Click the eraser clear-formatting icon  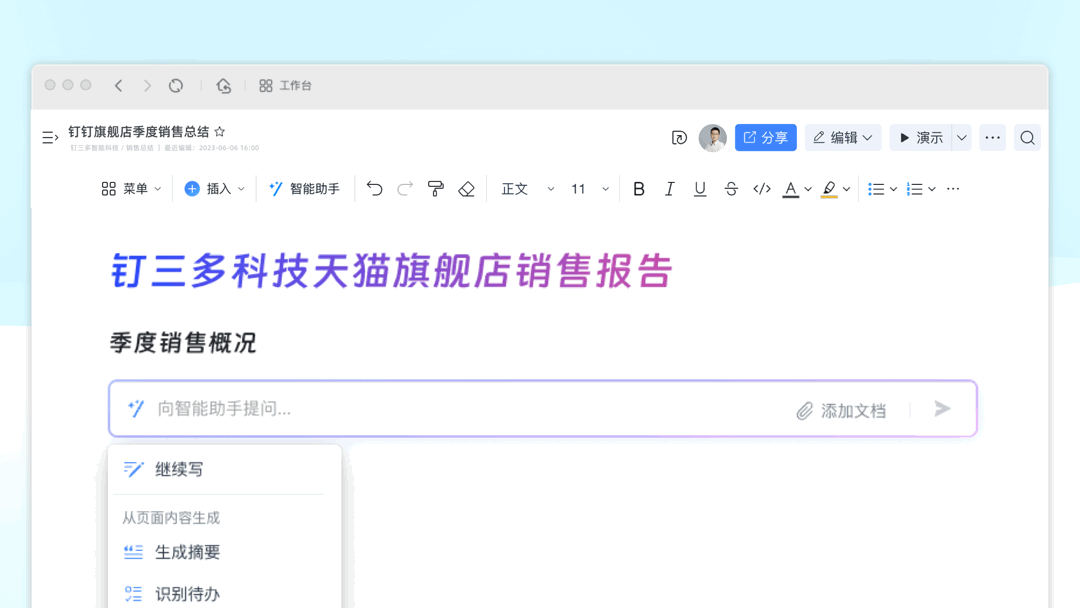[466, 189]
